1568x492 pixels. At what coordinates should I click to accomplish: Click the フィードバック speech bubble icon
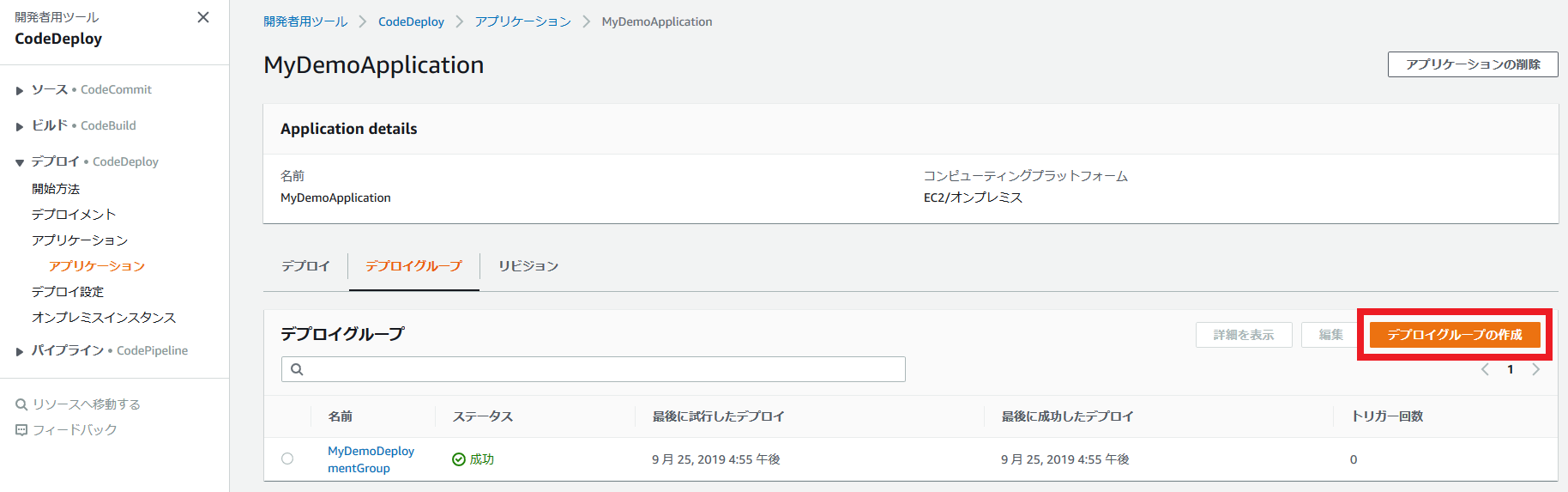pos(21,430)
